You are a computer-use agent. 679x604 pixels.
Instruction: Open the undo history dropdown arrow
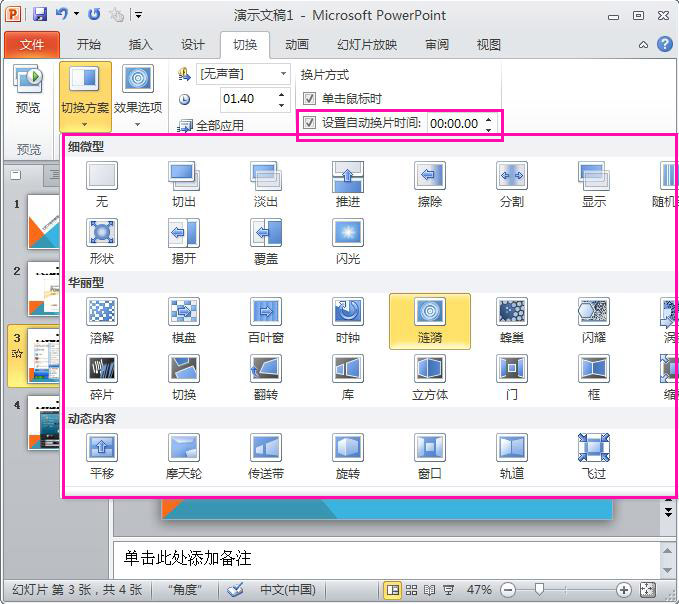pos(77,14)
